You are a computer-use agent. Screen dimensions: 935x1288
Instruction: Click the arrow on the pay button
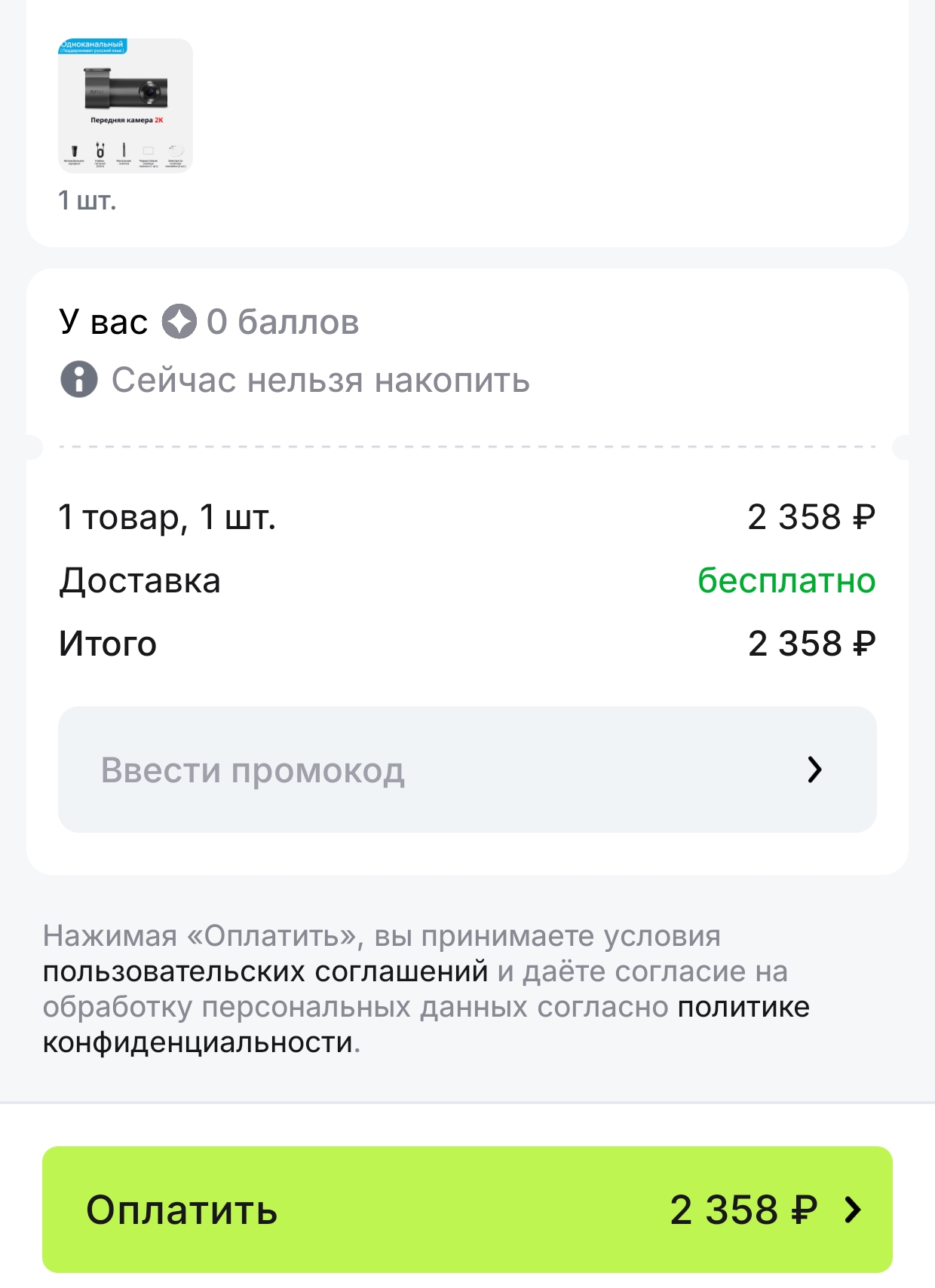[854, 1210]
